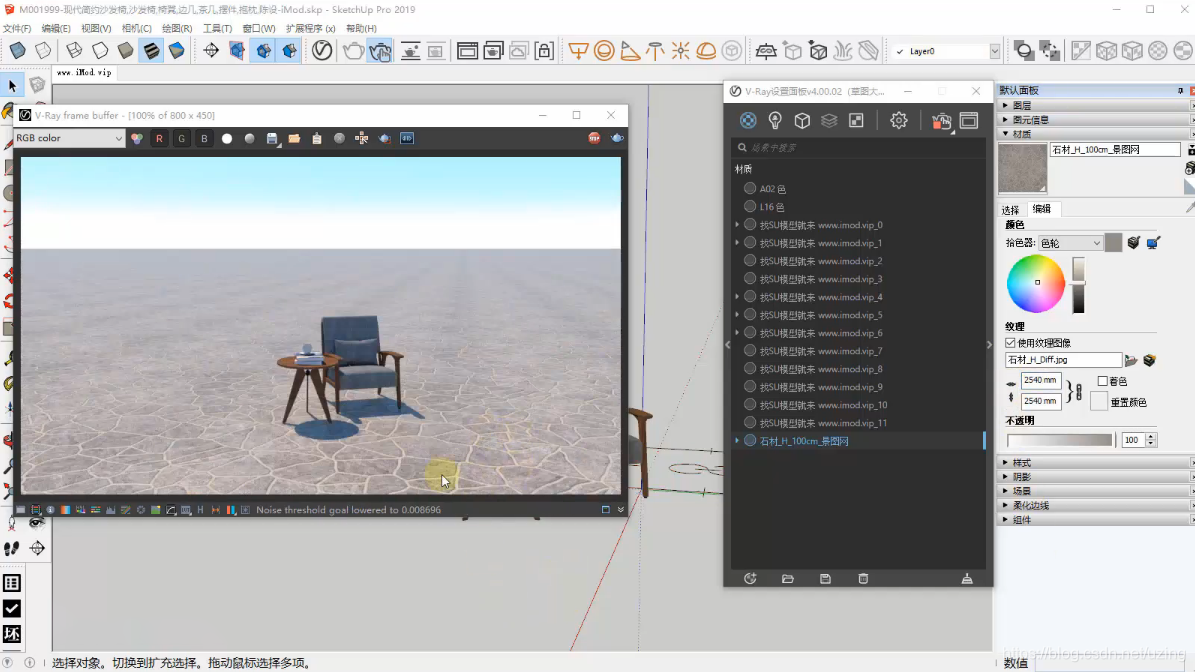Delete the selected V-Ray material

863,579
